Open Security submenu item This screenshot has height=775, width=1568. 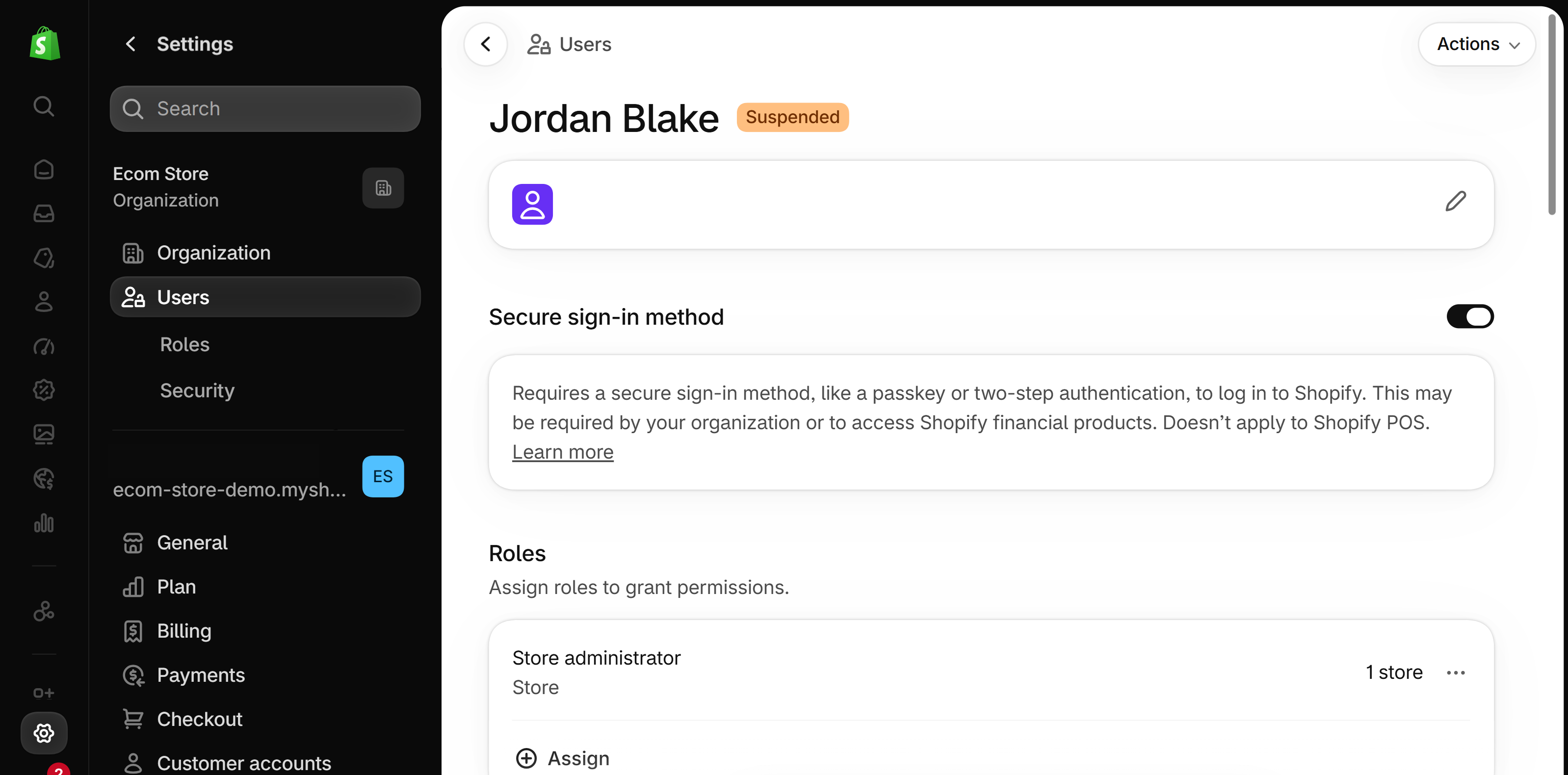click(x=197, y=390)
